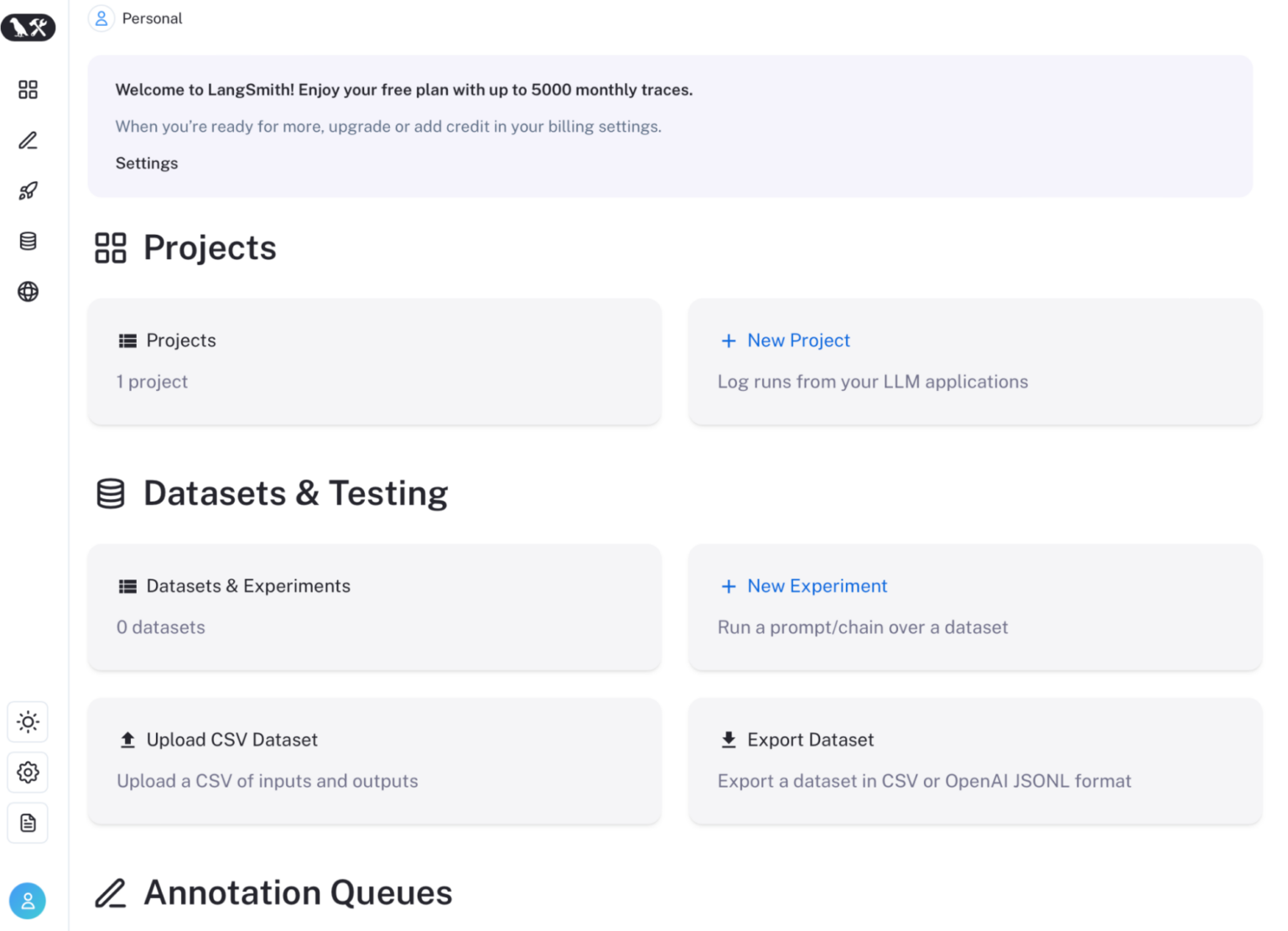1288x931 pixels.
Task: Toggle dark mode with the sun icon
Action: pos(28,721)
